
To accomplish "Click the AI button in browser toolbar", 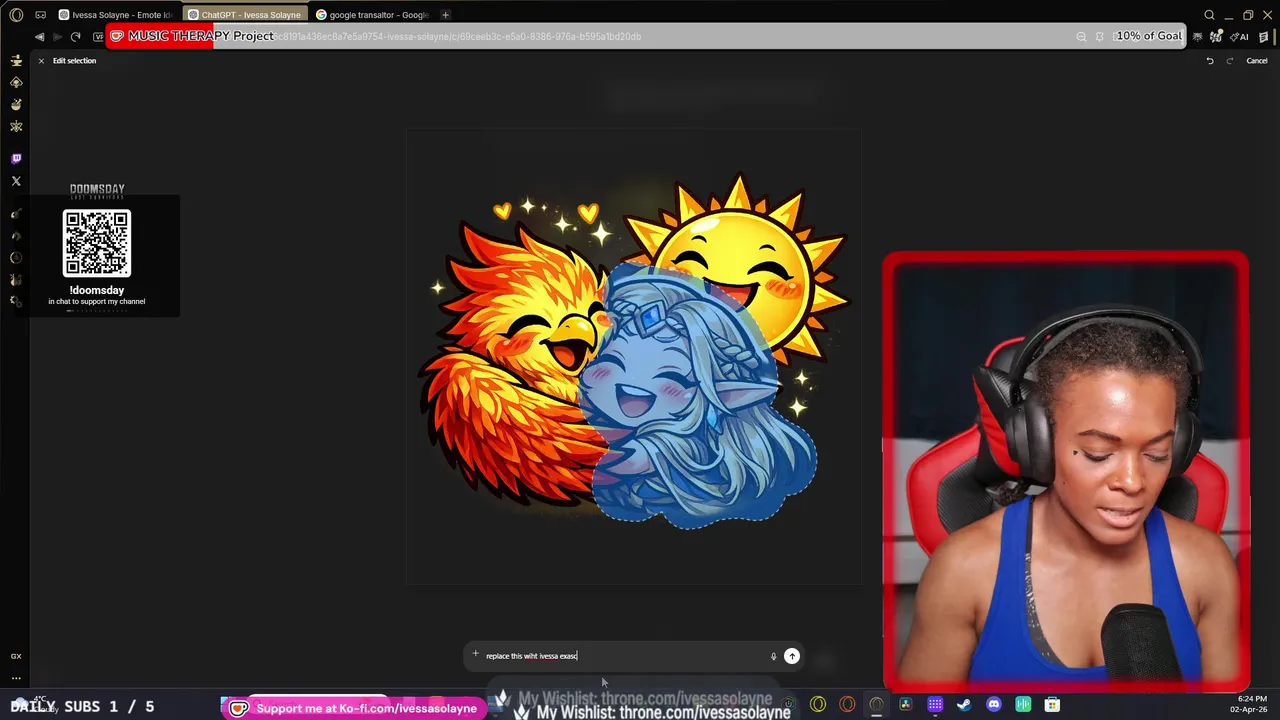I will (1240, 37).
